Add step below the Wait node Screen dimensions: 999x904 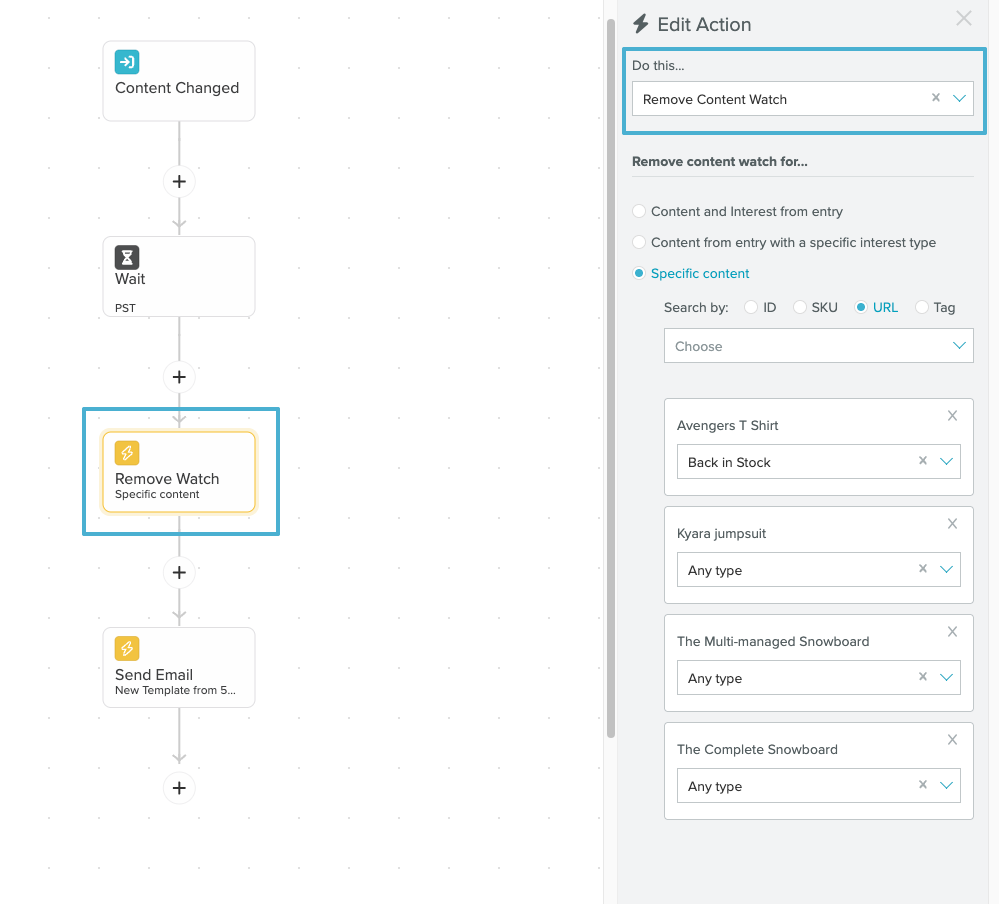179,377
